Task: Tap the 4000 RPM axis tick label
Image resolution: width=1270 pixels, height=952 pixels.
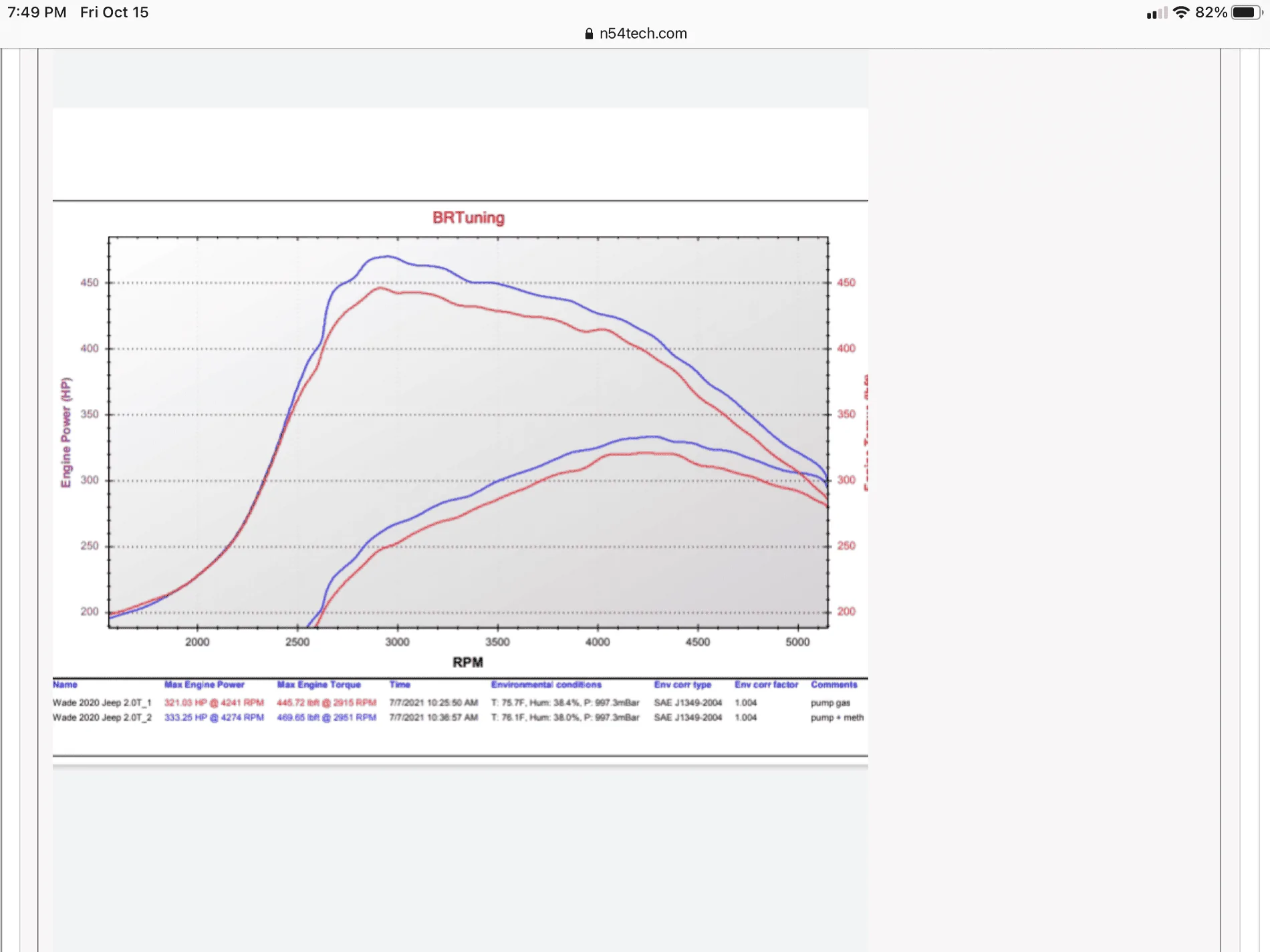Action: (x=598, y=642)
